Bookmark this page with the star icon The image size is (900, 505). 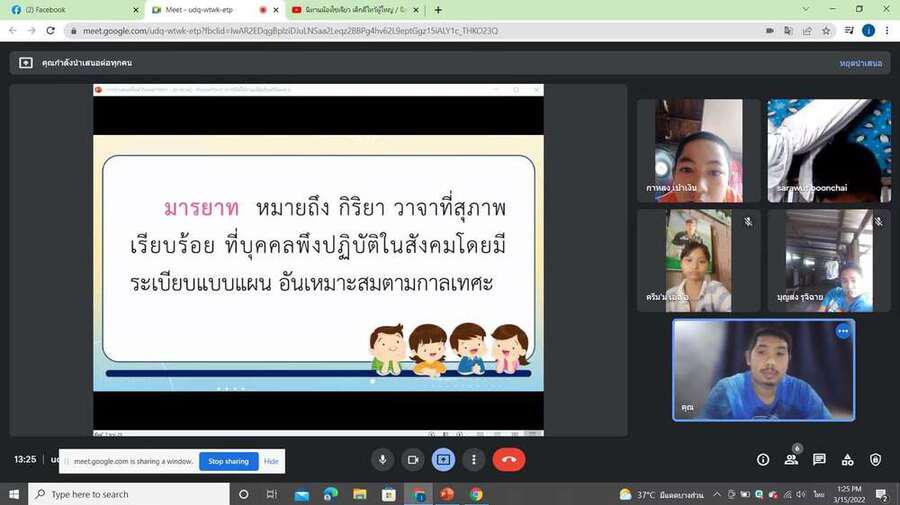tap(826, 31)
